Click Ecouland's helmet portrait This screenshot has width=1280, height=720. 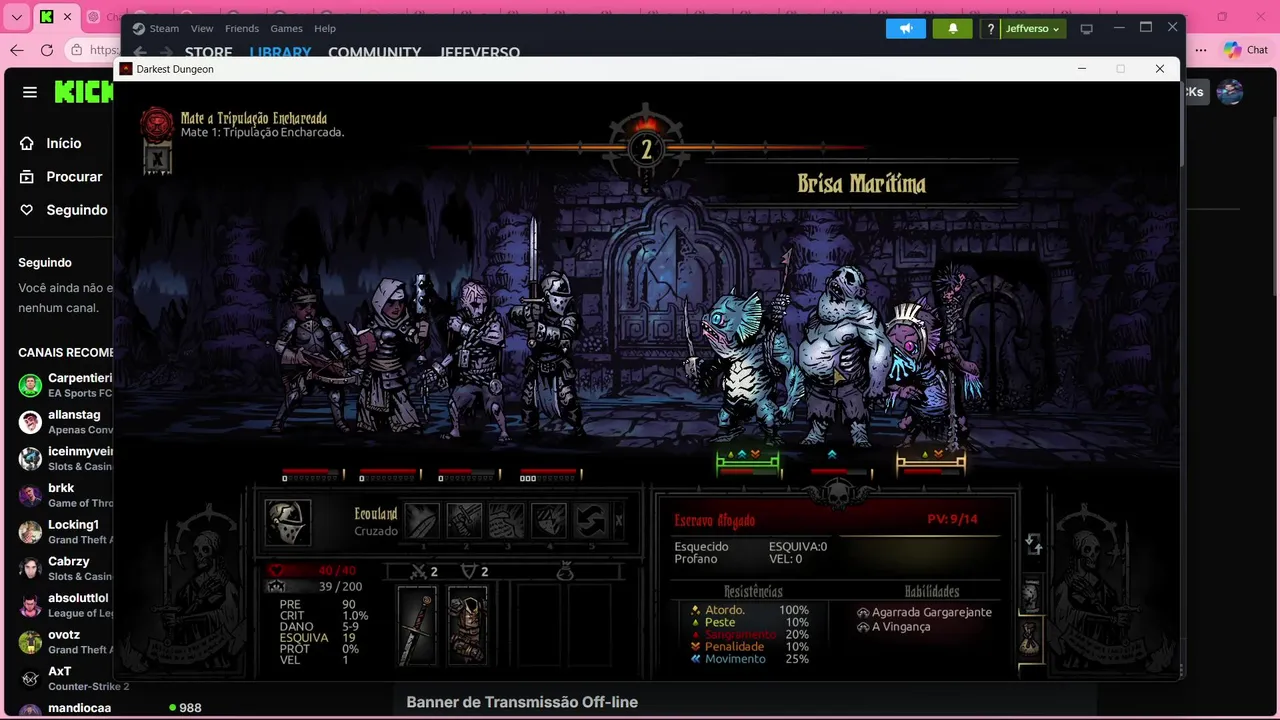(288, 522)
